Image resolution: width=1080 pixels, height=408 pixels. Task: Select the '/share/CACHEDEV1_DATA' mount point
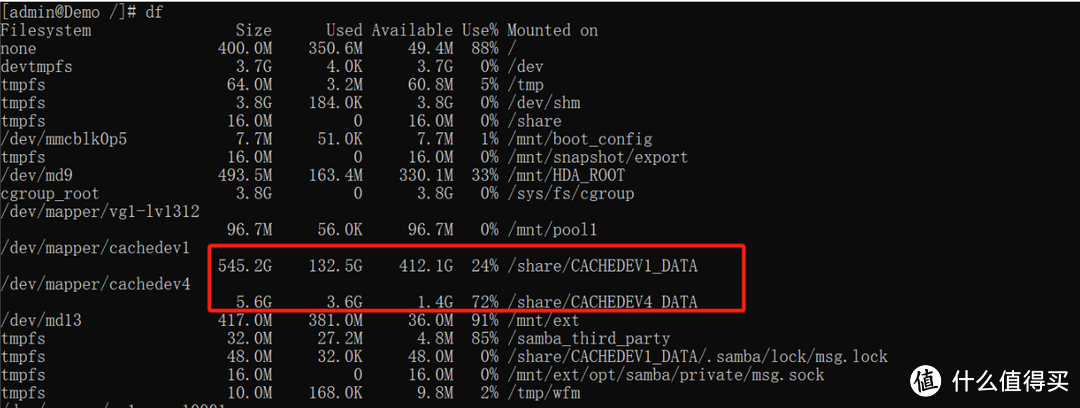pos(603,265)
